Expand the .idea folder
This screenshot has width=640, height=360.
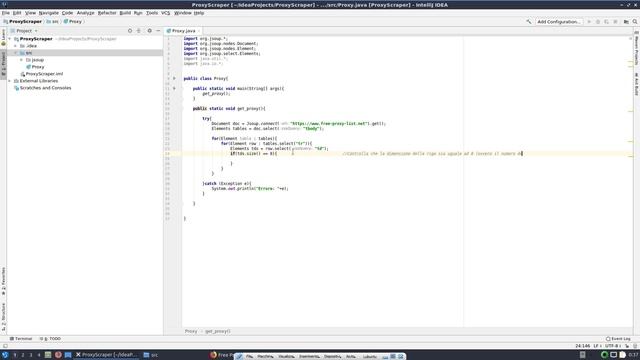click(16, 46)
